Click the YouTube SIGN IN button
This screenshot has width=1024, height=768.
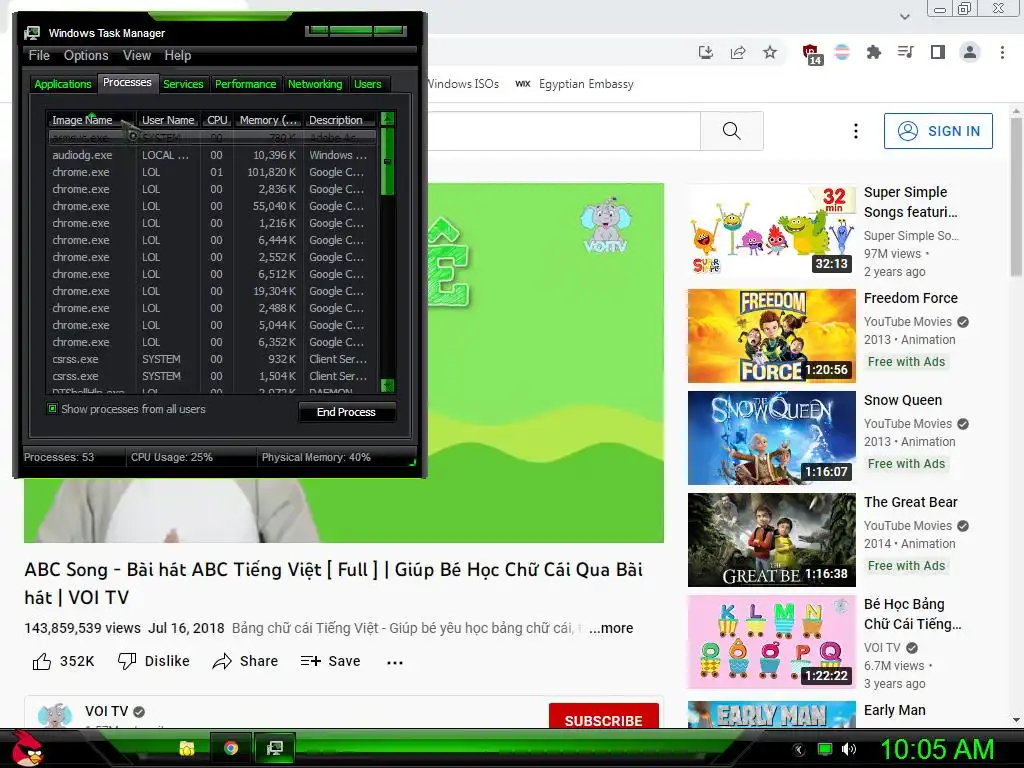click(x=938, y=131)
